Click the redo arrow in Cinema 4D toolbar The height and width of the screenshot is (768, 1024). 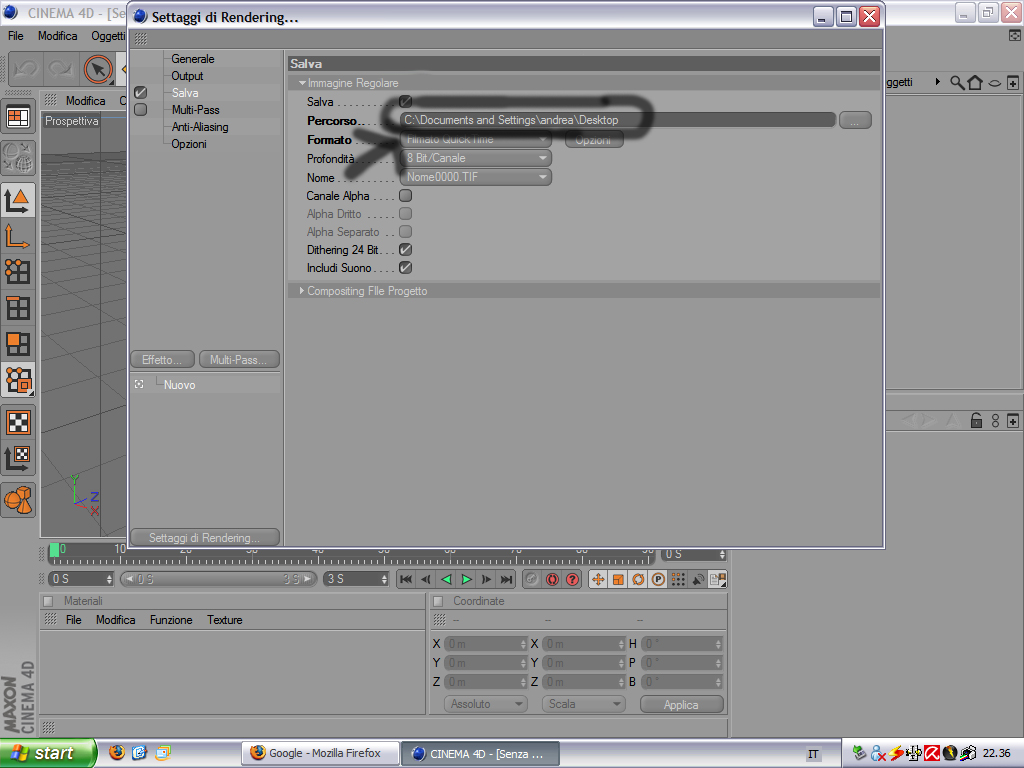[61, 69]
